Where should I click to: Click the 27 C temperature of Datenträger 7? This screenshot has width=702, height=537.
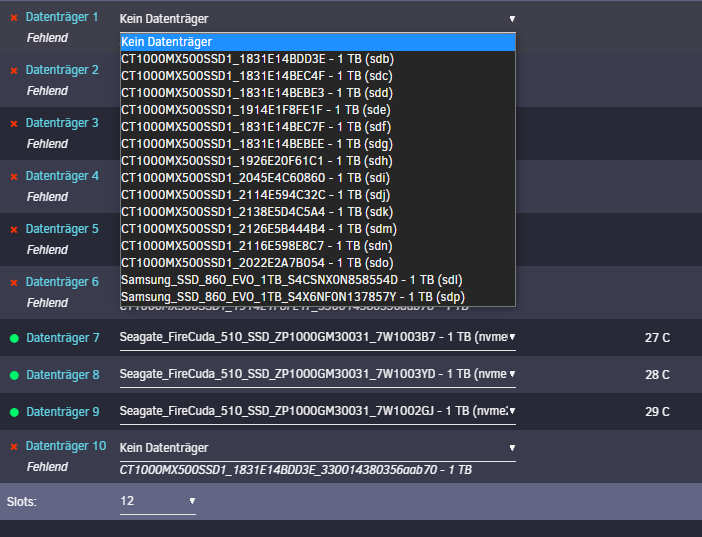pos(657,338)
